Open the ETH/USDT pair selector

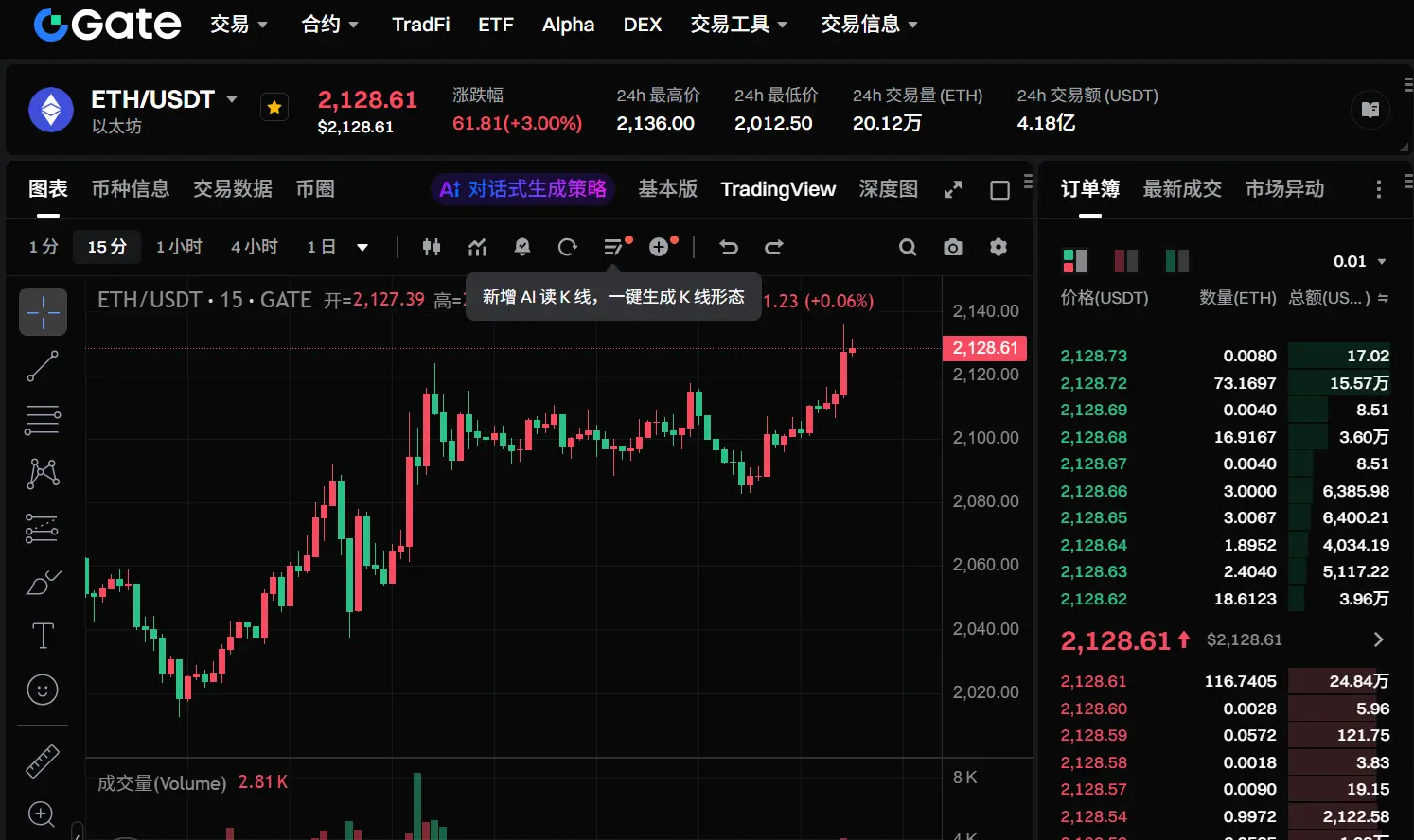164,99
